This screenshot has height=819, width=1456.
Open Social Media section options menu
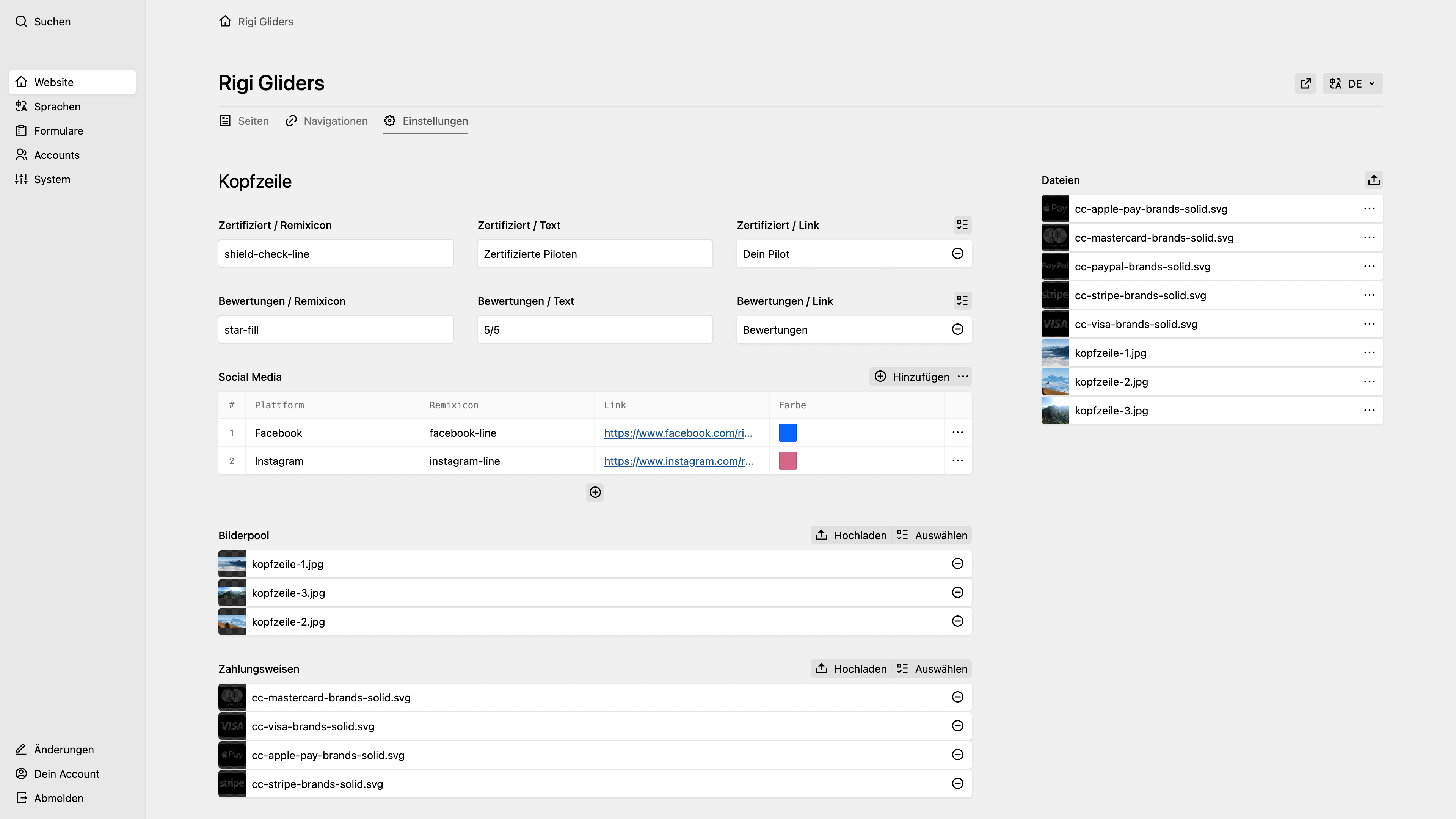[x=963, y=377]
